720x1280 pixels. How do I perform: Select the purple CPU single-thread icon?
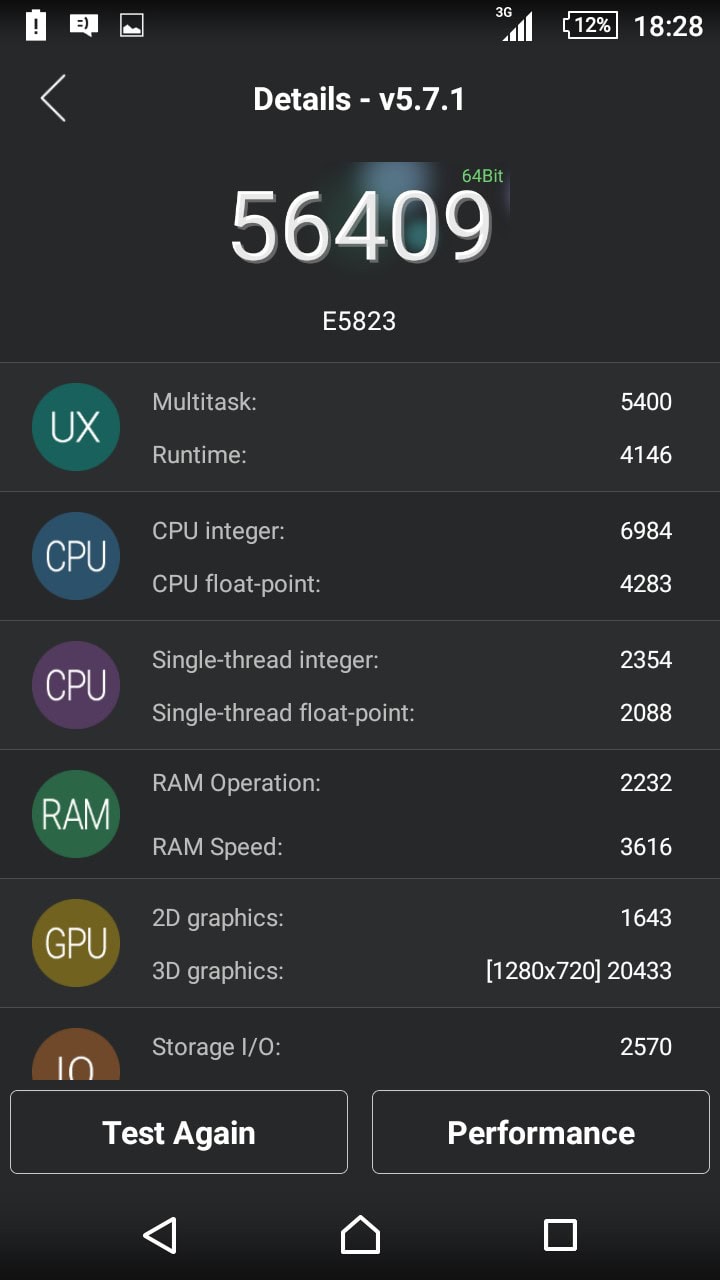tap(76, 685)
